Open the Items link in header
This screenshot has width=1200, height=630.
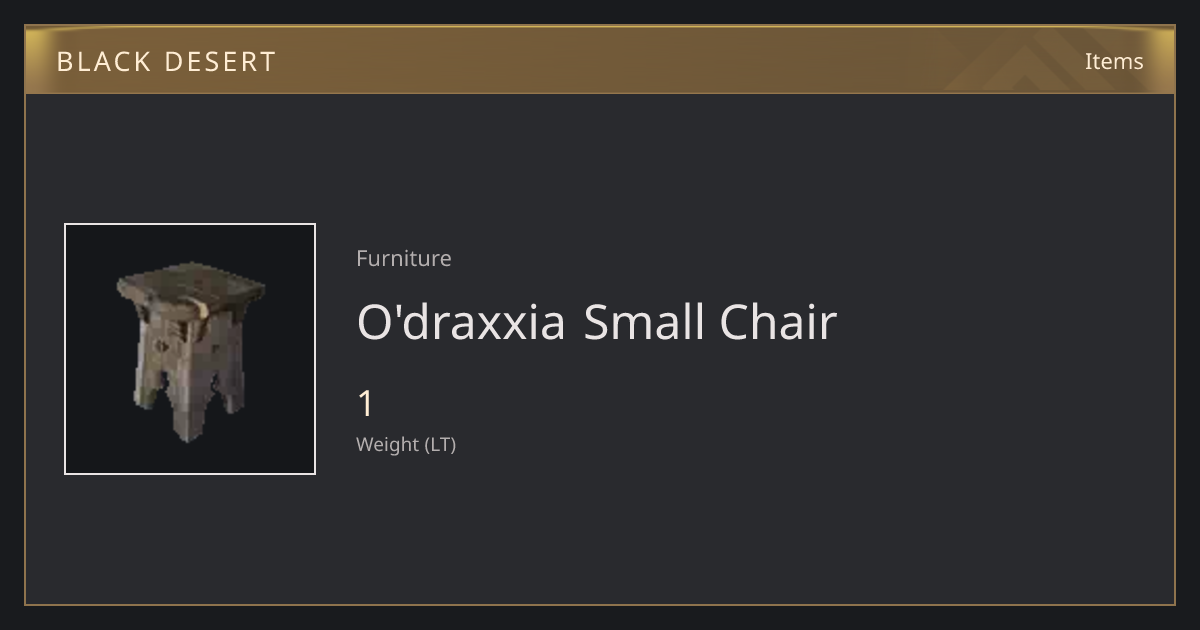(1114, 61)
